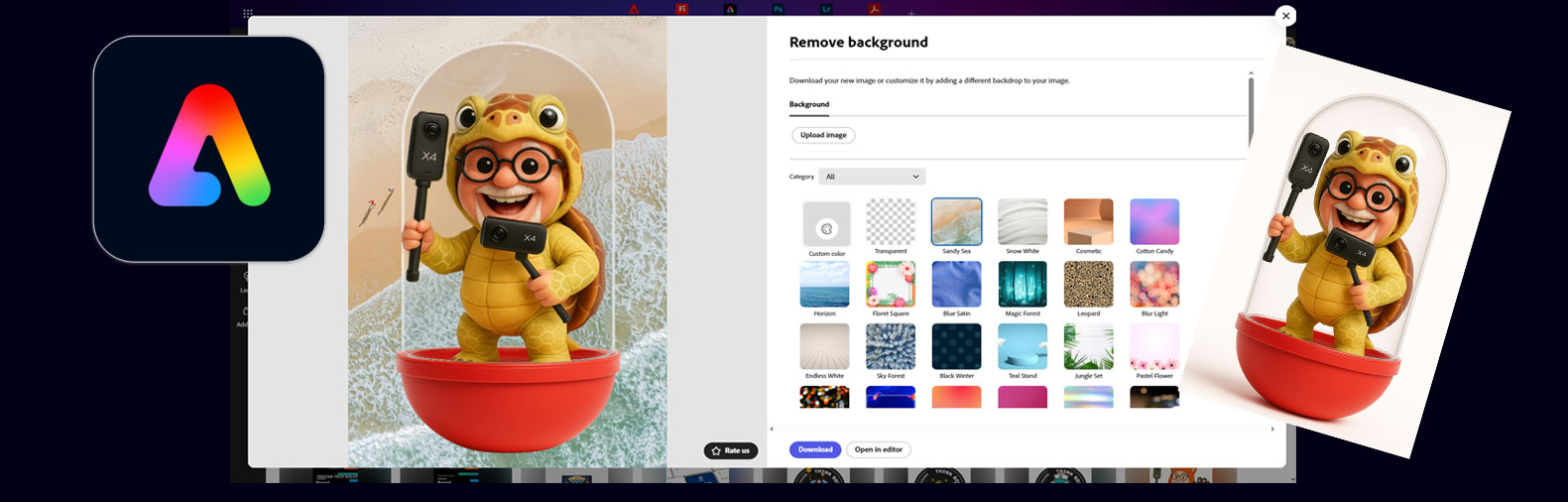1568x502 pixels.
Task: Select the Snow White background
Action: 1023,221
